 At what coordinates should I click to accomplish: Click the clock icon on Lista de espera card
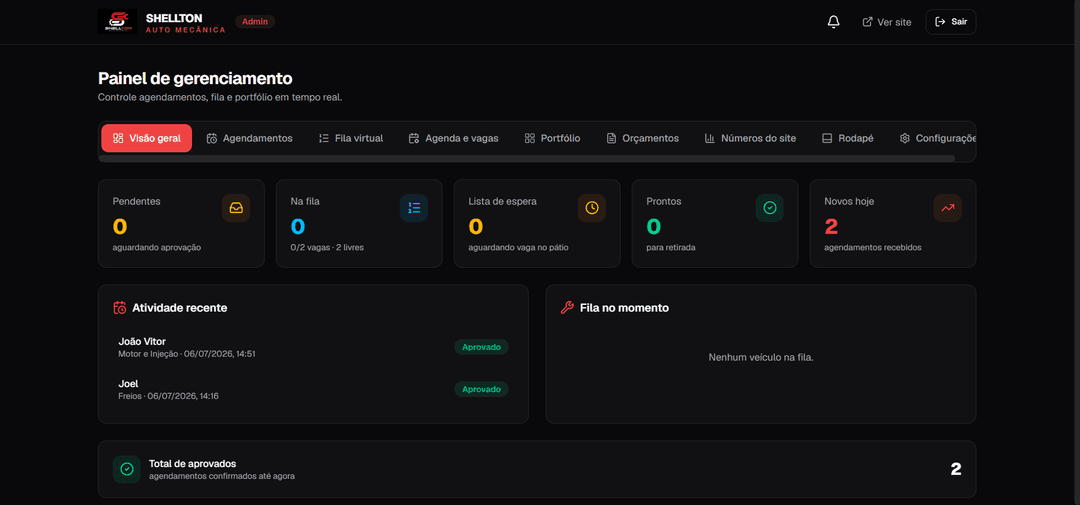(592, 208)
